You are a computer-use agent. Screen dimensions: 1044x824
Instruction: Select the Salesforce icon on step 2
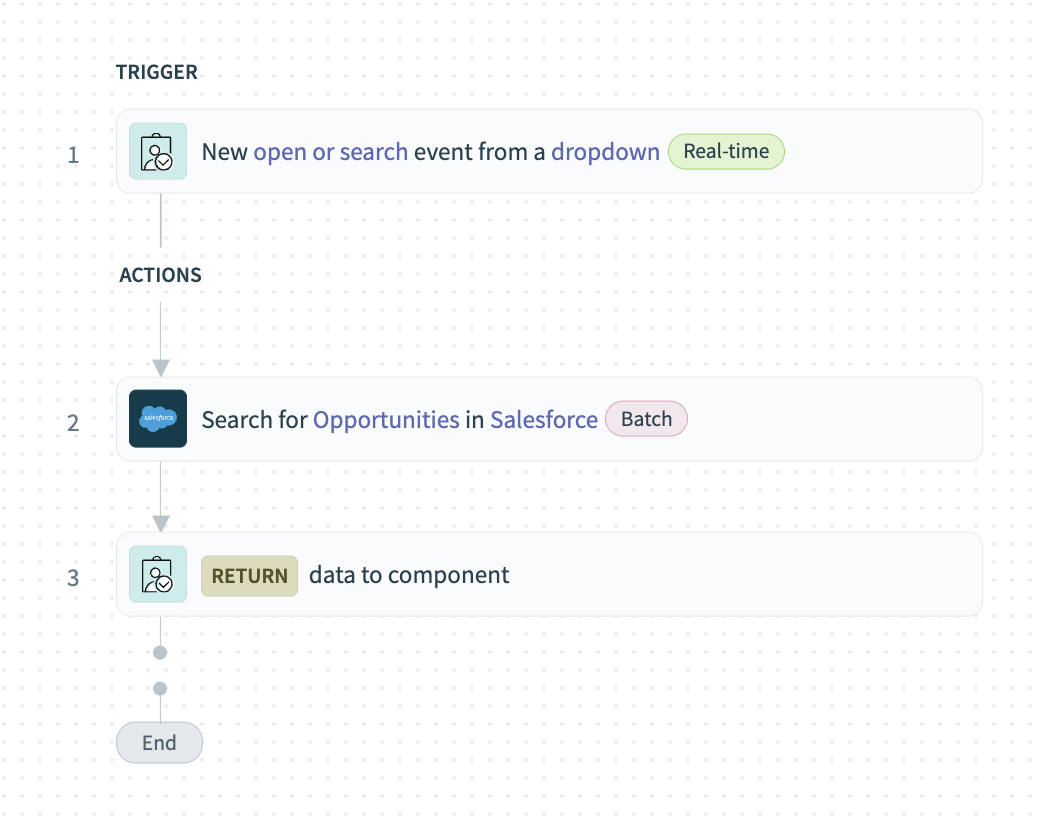pyautogui.click(x=157, y=419)
